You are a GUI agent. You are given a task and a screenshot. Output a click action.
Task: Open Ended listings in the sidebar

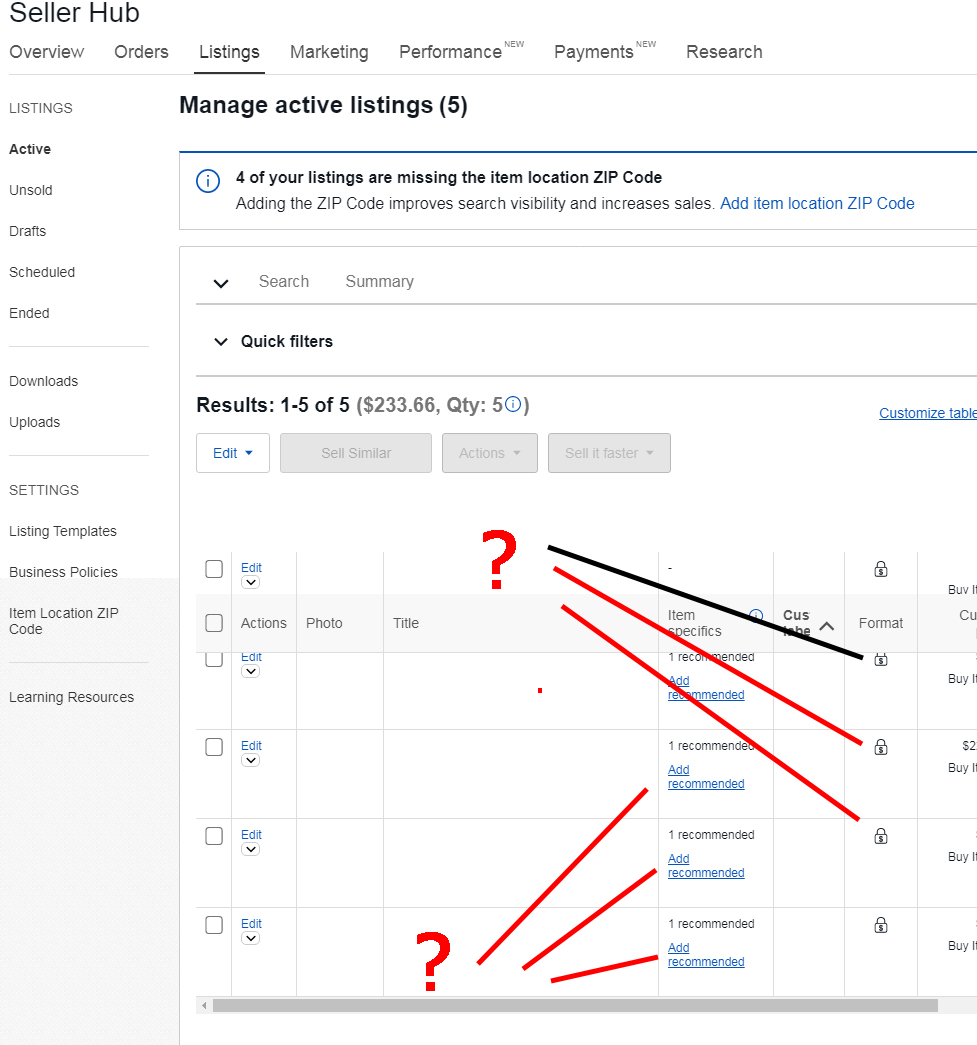pos(29,313)
